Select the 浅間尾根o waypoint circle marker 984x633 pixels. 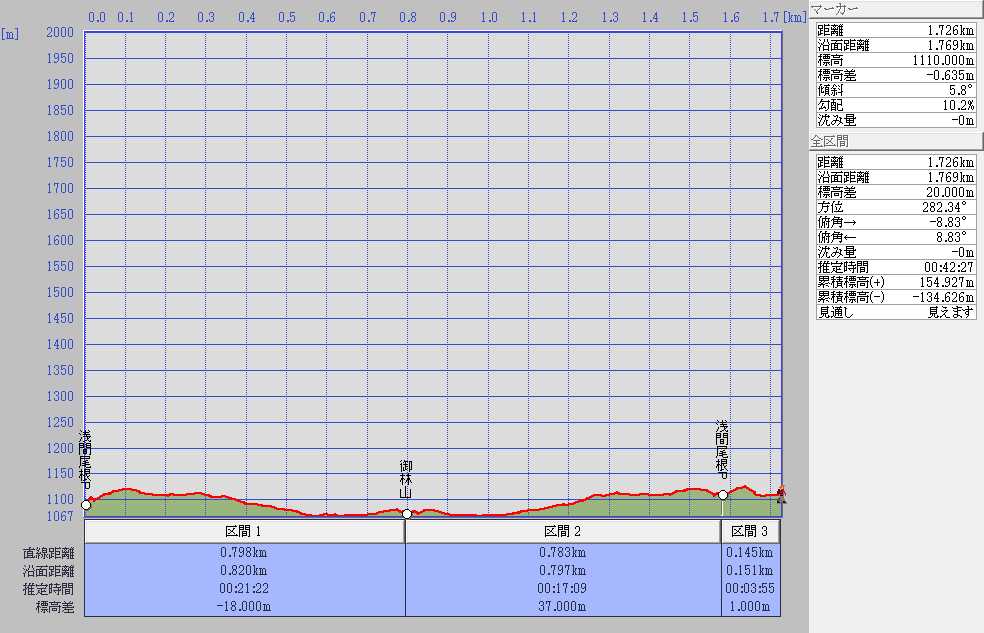723,495
